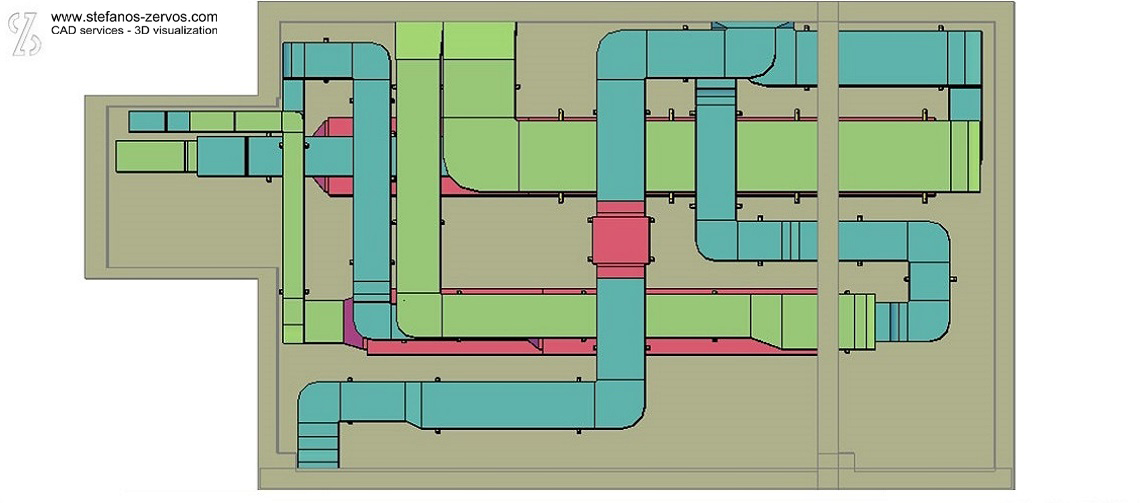1140x503 pixels.
Task: Click the www.stefanos-zervos.com website text
Action: point(134,17)
